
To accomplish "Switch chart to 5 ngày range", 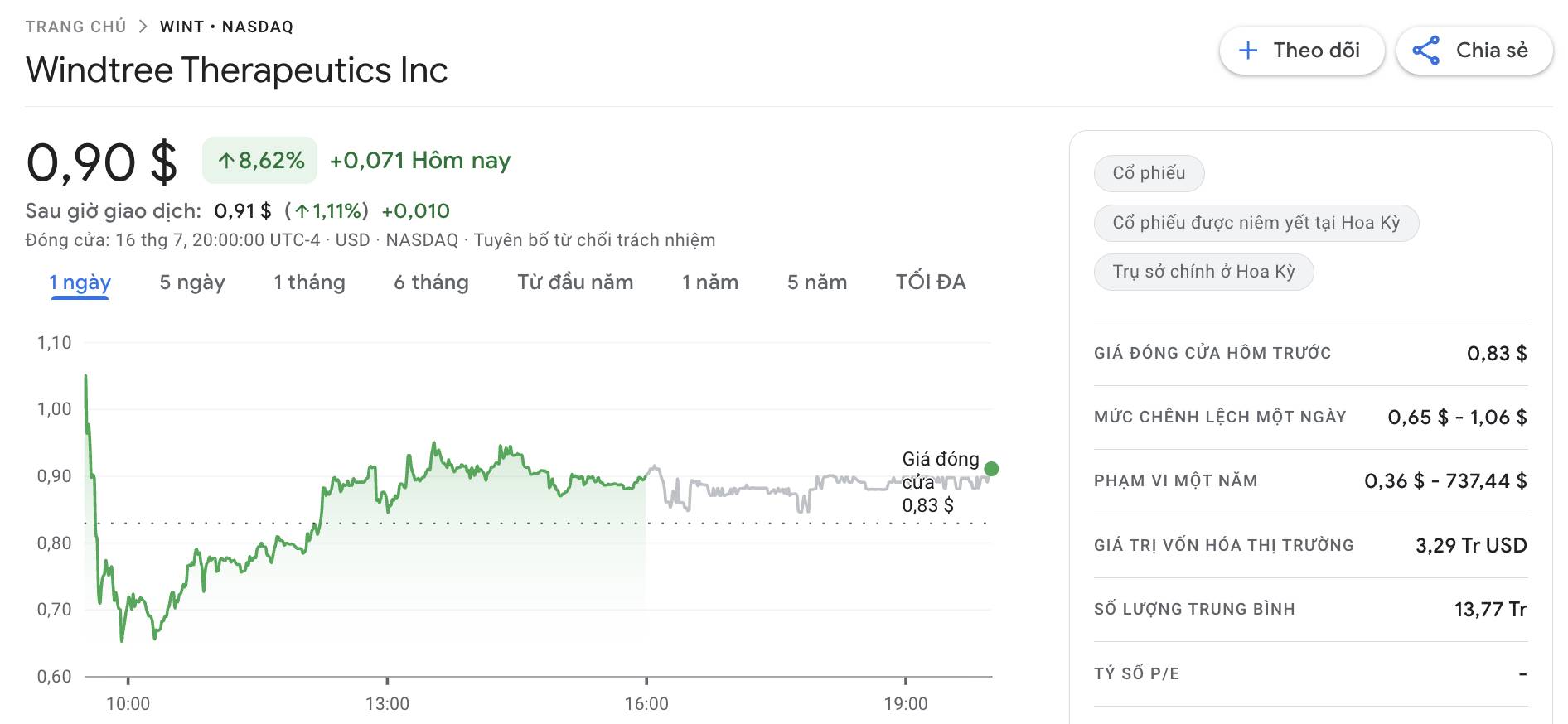I will point(192,282).
